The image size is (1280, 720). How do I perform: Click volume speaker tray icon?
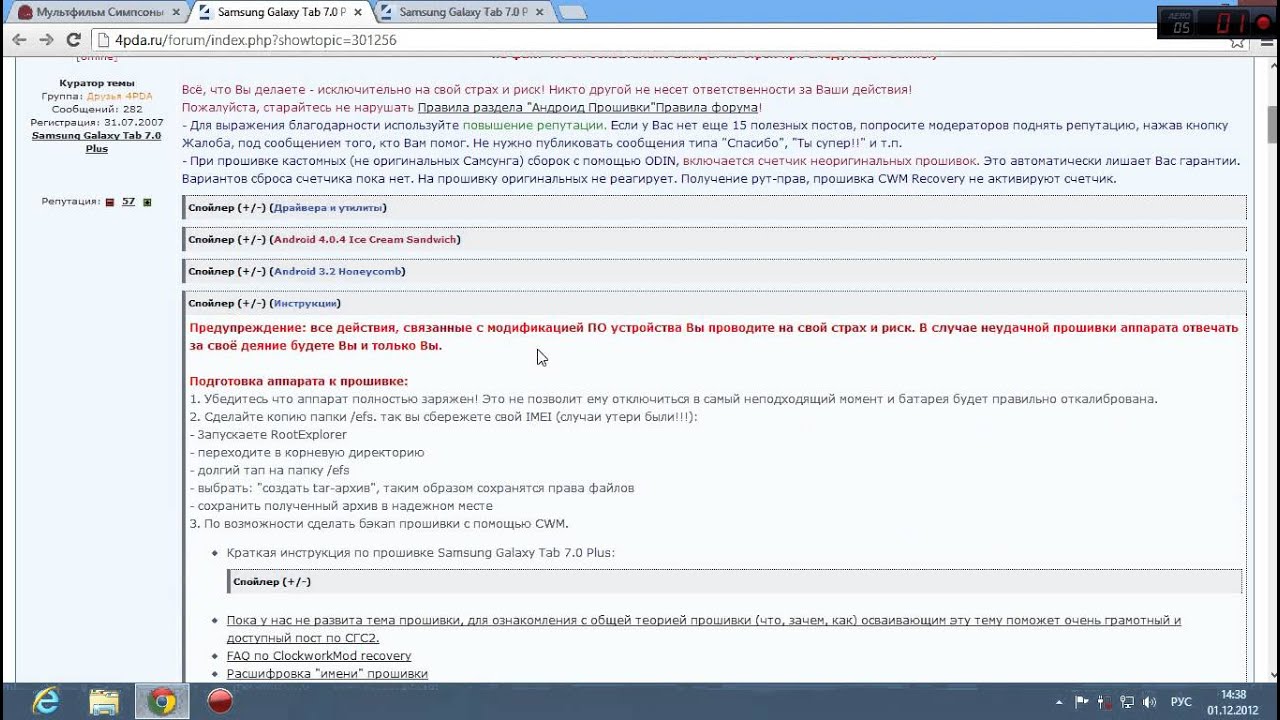click(x=1149, y=702)
